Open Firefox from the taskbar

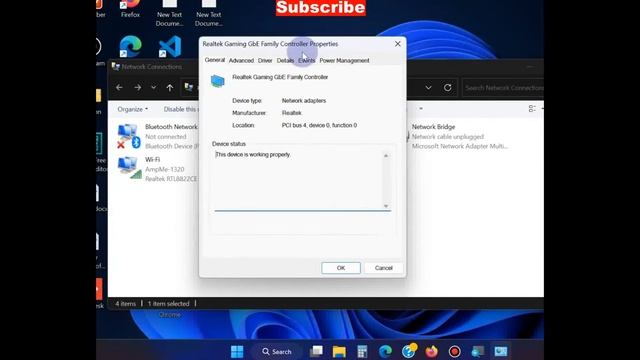431,351
